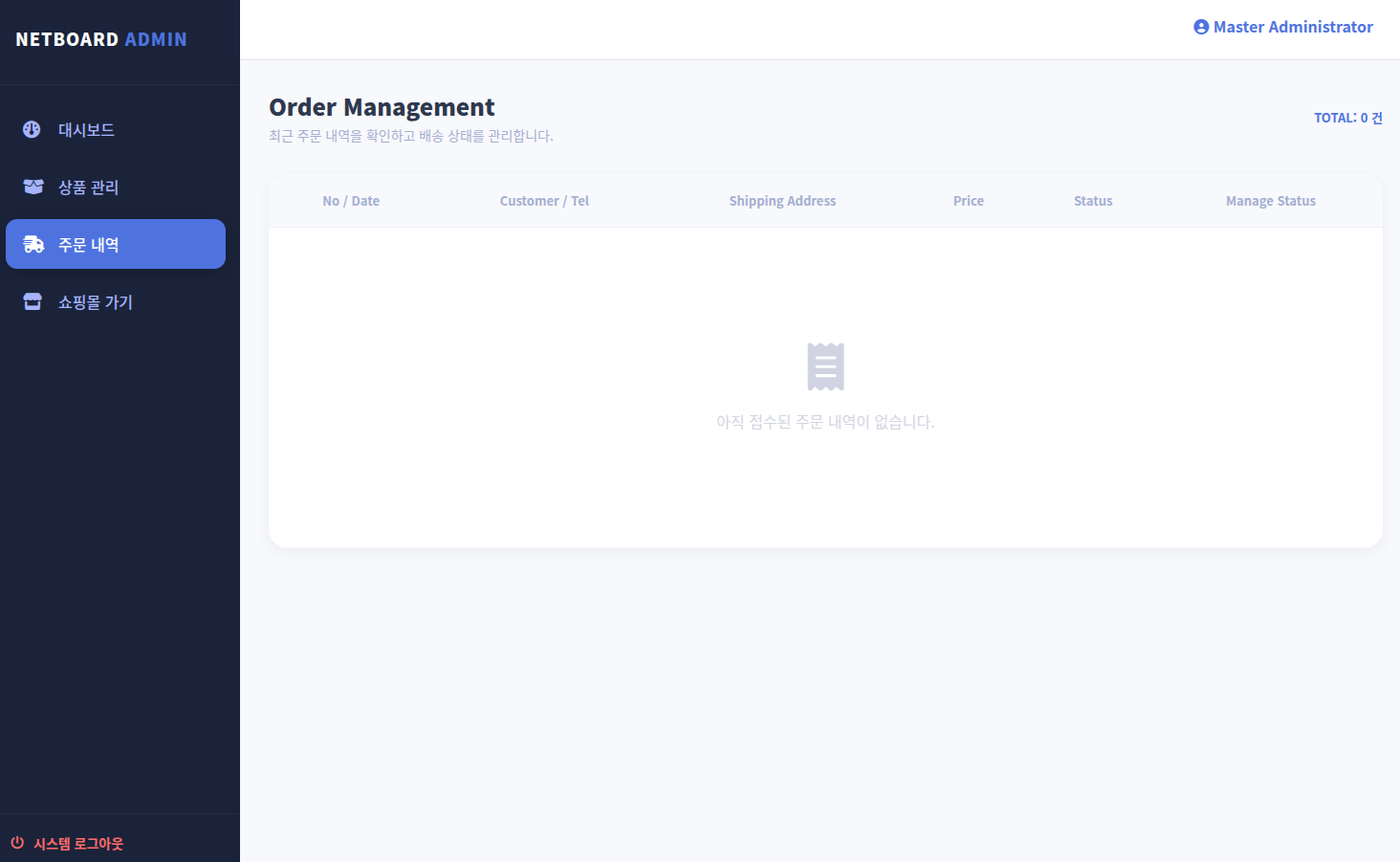Click the Master Administrator name

[1293, 27]
